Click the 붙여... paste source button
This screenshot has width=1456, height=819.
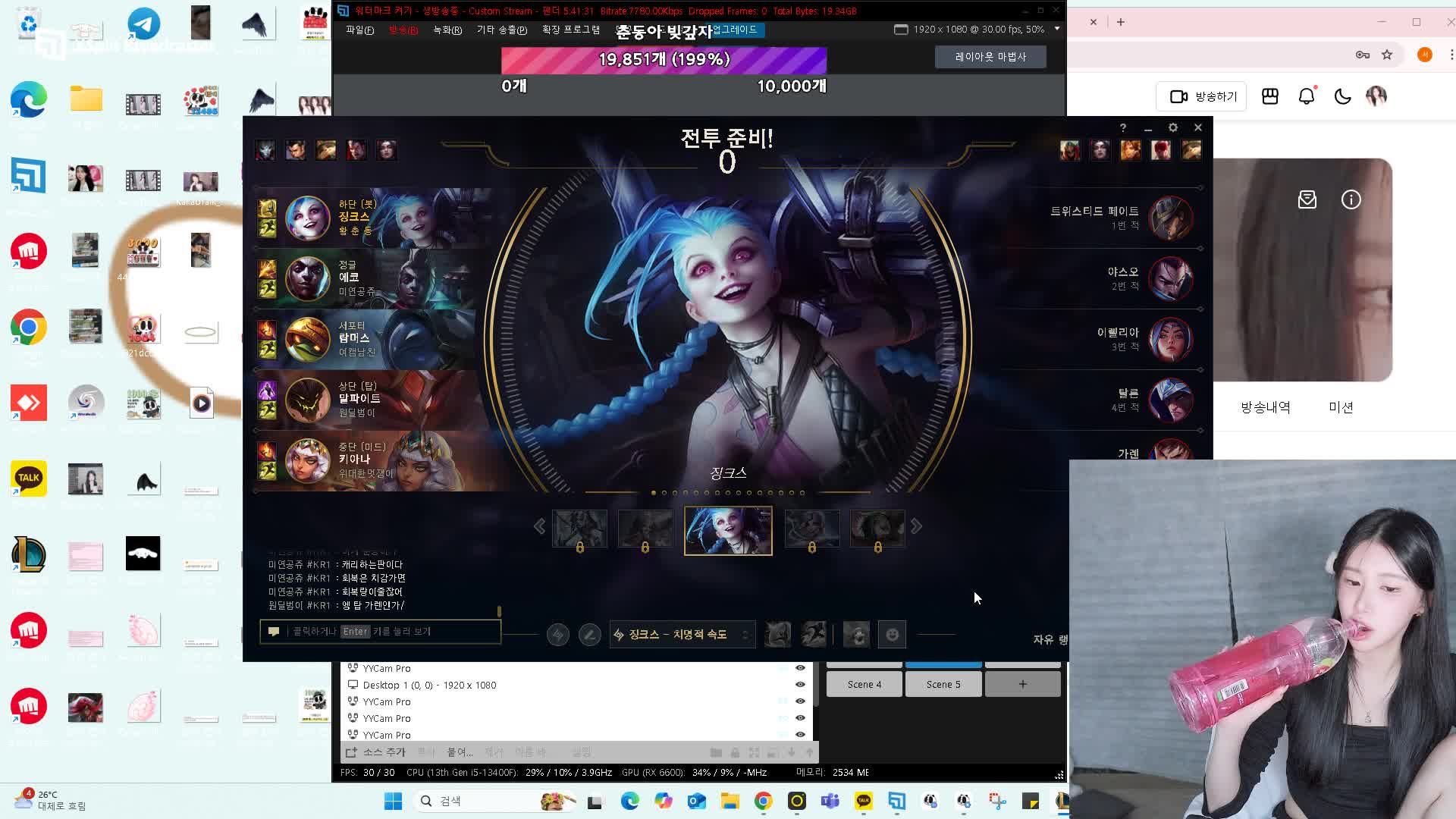pyautogui.click(x=460, y=752)
